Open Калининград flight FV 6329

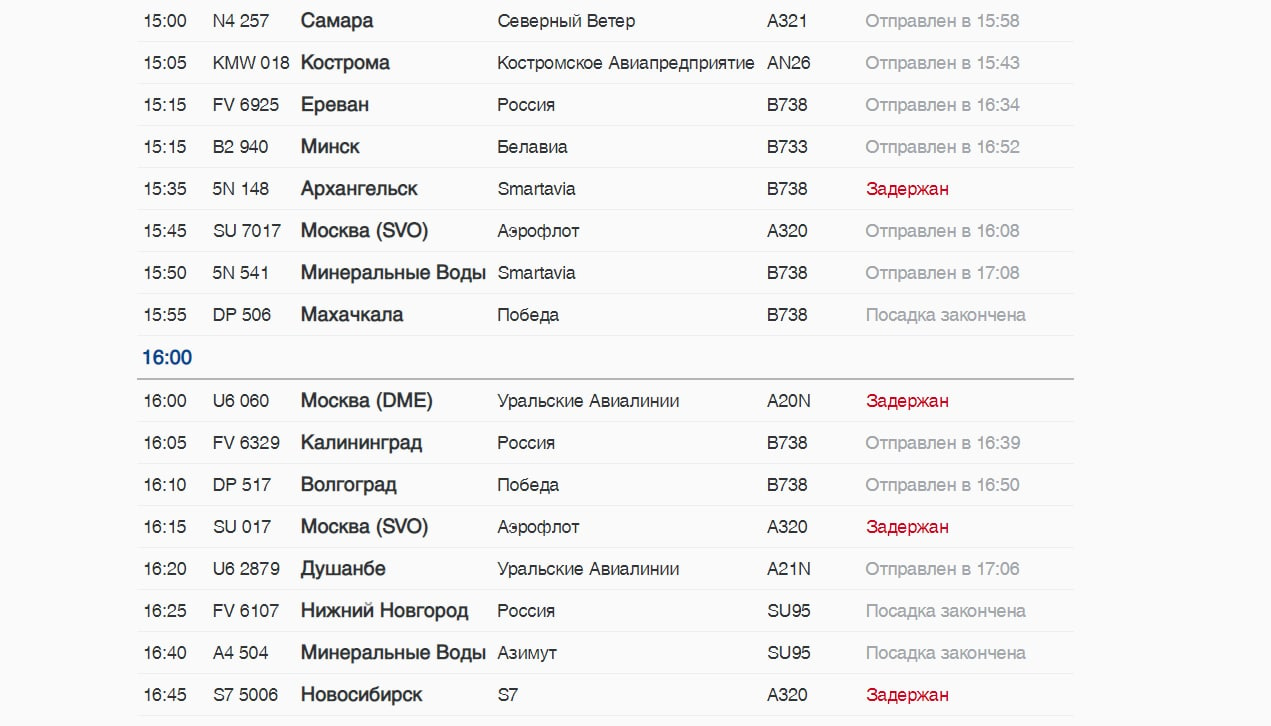[605, 443]
